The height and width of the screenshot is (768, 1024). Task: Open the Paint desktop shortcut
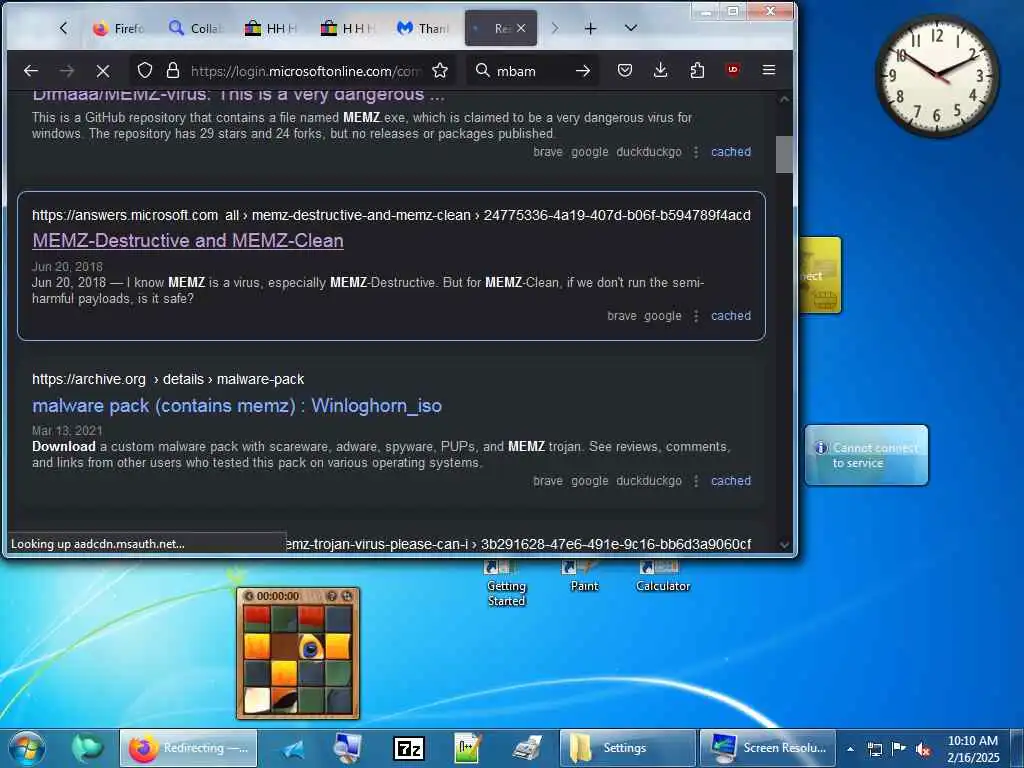(584, 576)
